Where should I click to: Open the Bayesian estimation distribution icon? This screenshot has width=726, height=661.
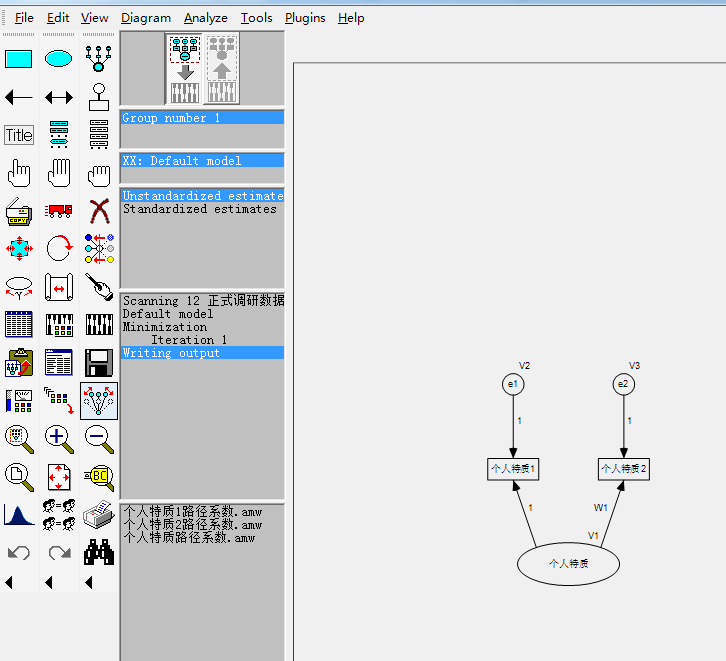coord(19,515)
